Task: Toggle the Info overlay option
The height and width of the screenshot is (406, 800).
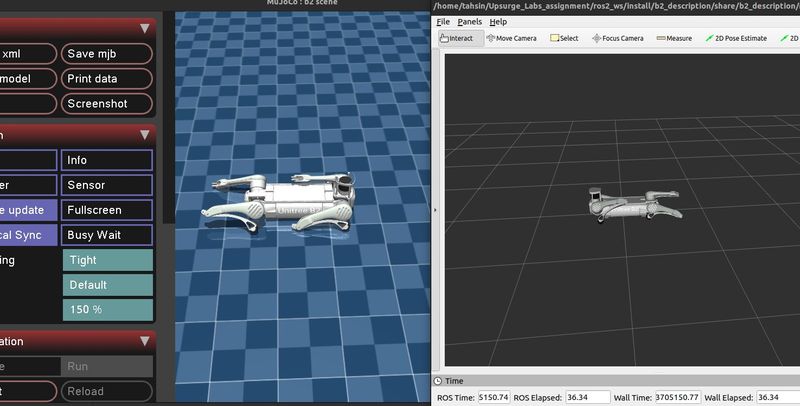Action: coord(107,160)
